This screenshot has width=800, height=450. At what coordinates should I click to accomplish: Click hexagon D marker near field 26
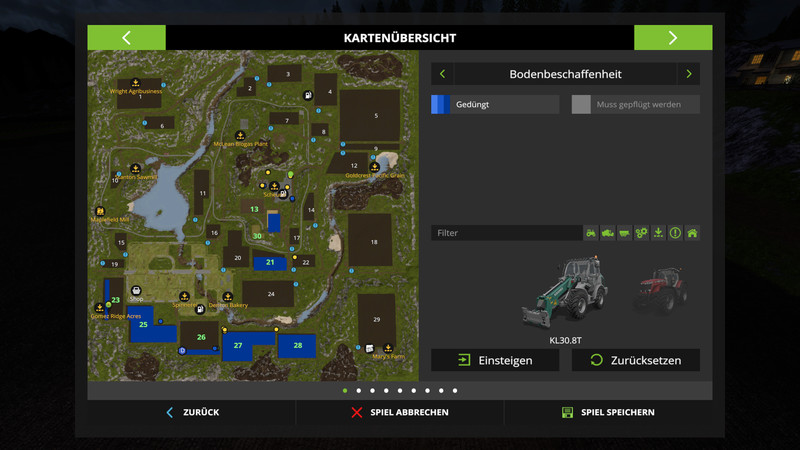(182, 351)
